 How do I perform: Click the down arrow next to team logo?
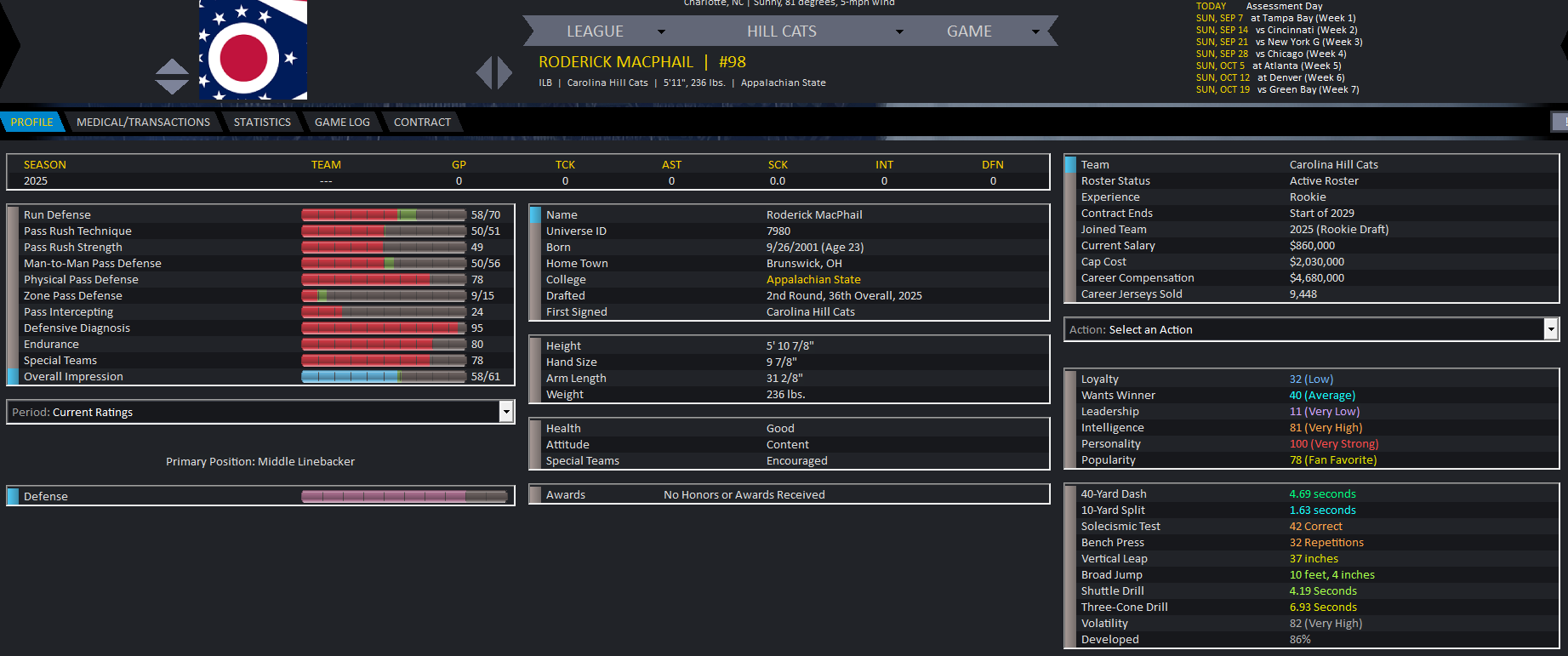(x=172, y=86)
